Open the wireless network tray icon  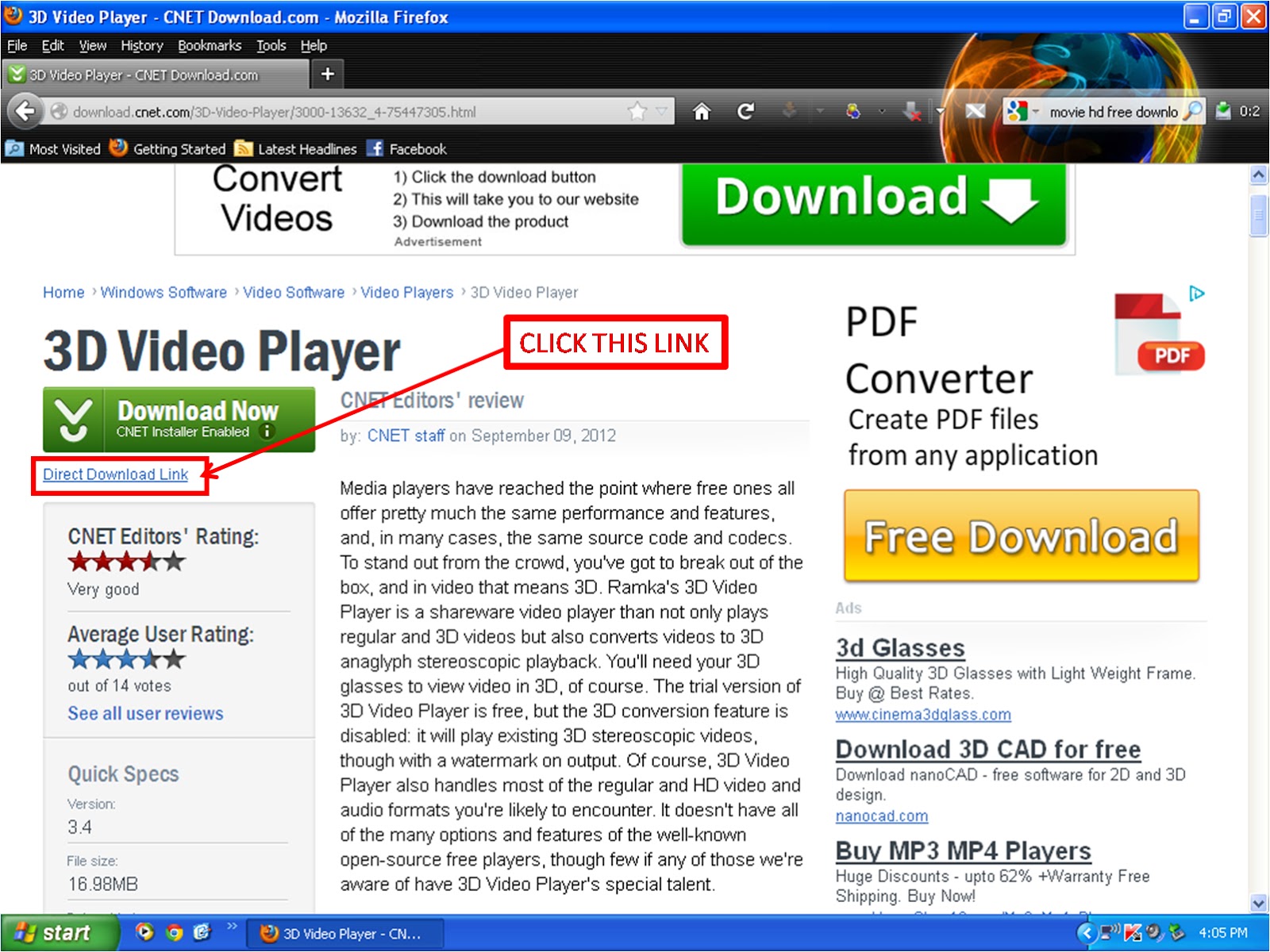coord(1110,933)
